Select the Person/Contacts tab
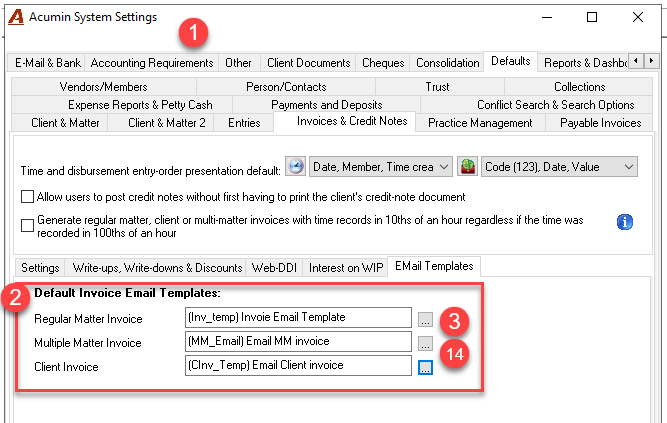The width and height of the screenshot is (667, 423). tap(286, 87)
